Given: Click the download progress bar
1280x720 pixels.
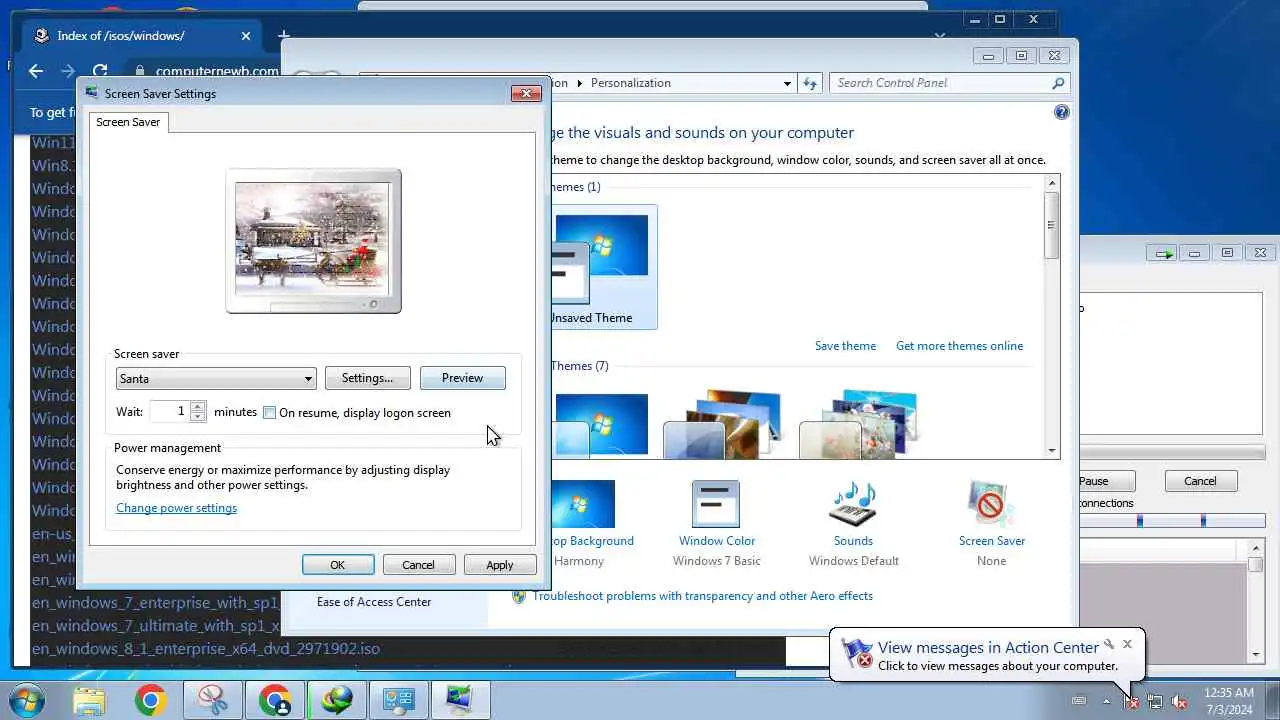Looking at the screenshot, I should (x=1172, y=452).
